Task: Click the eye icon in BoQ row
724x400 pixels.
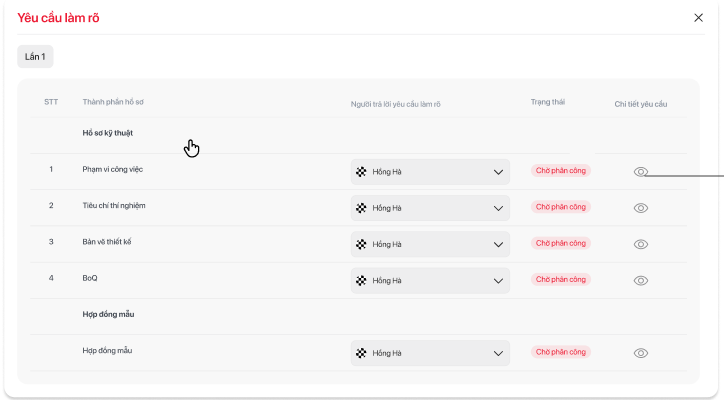Action: click(641, 281)
